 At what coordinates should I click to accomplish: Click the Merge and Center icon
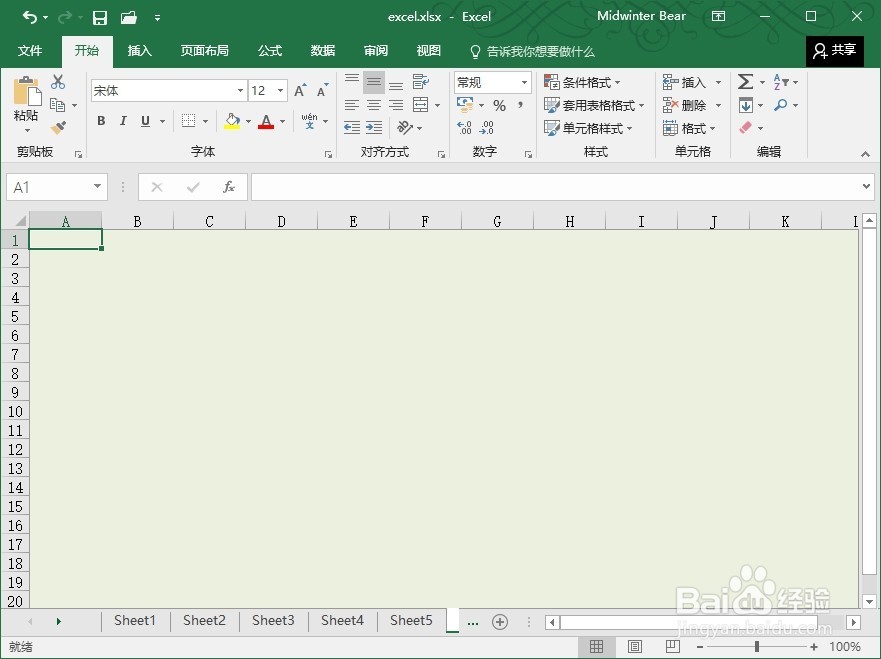(x=420, y=105)
